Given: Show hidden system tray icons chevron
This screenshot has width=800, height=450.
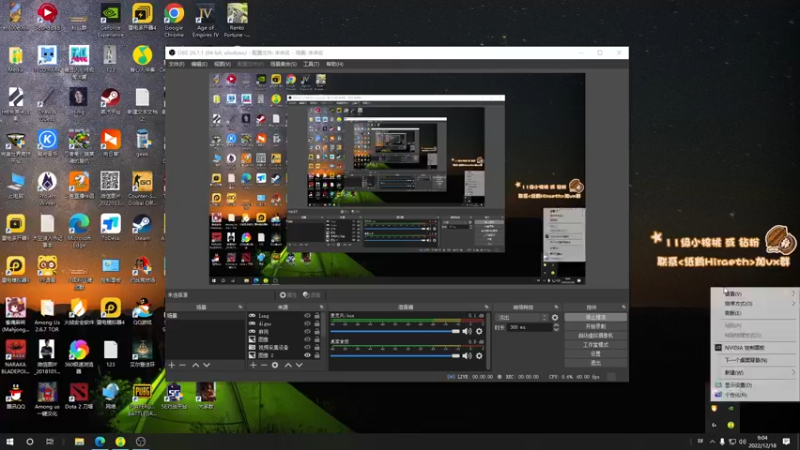Looking at the screenshot, I should tap(712, 442).
